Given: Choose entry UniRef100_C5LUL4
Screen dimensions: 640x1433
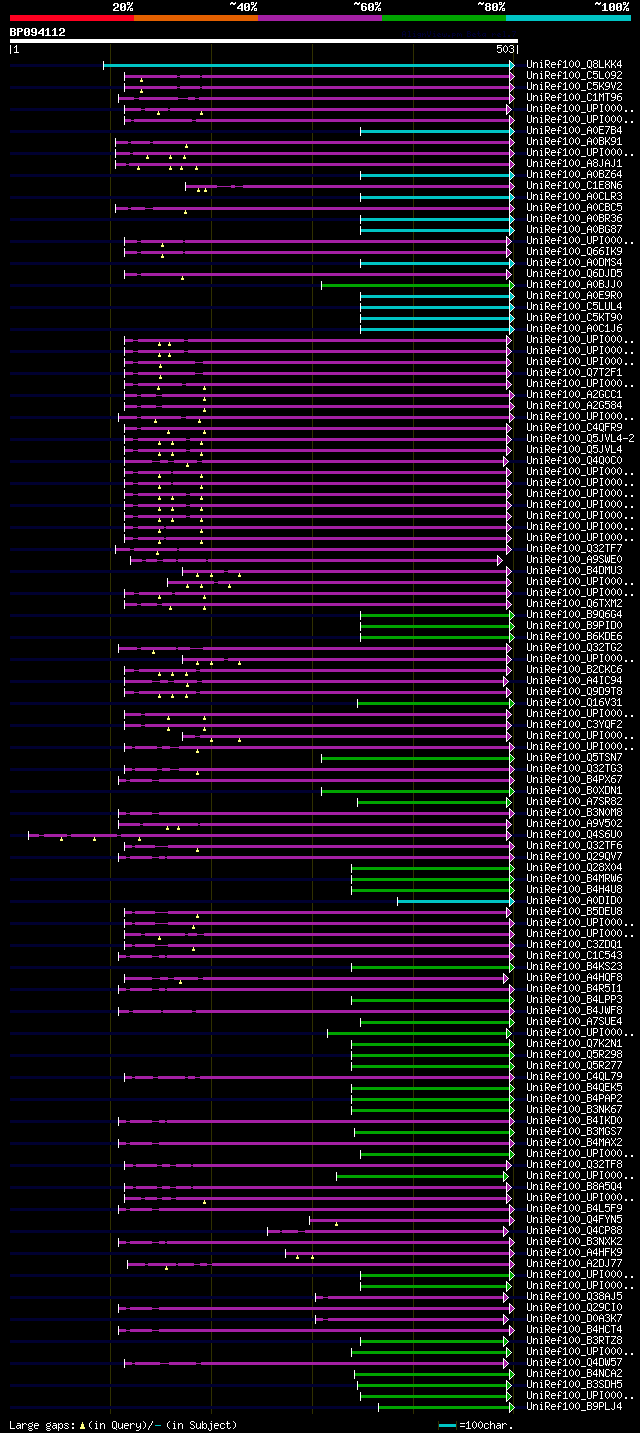Looking at the screenshot, I should 576,307.
